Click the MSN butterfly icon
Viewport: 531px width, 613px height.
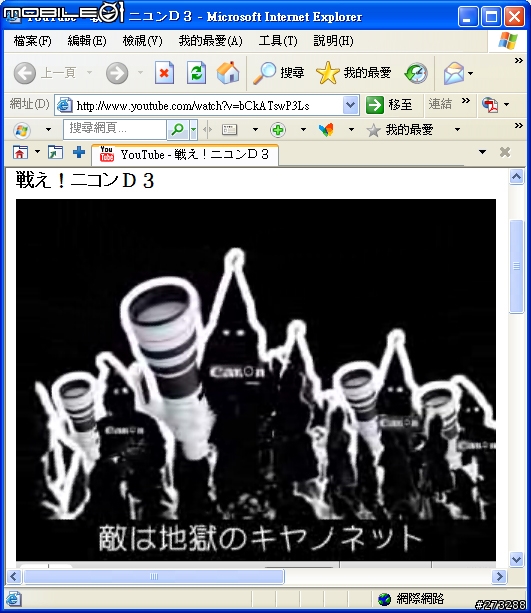click(x=326, y=130)
